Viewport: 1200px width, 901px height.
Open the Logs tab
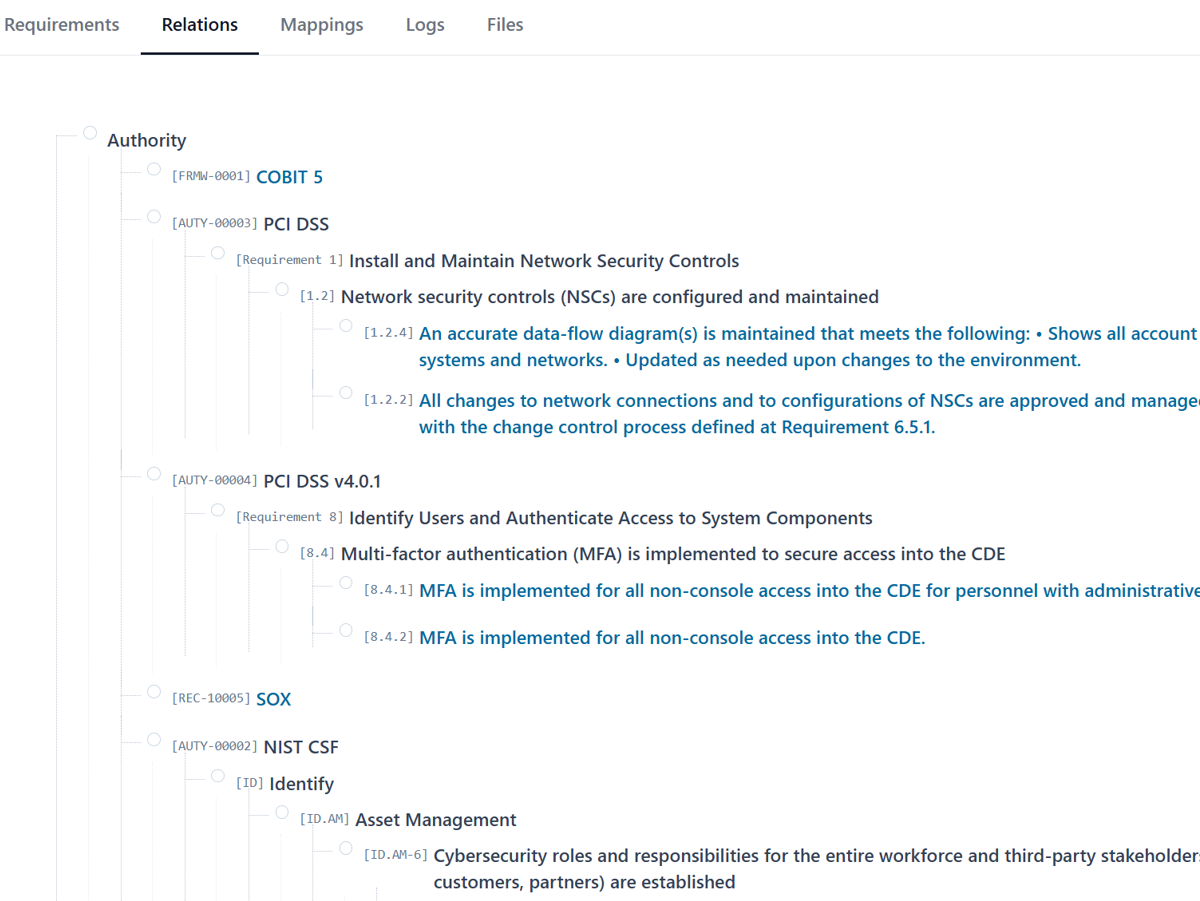(425, 25)
